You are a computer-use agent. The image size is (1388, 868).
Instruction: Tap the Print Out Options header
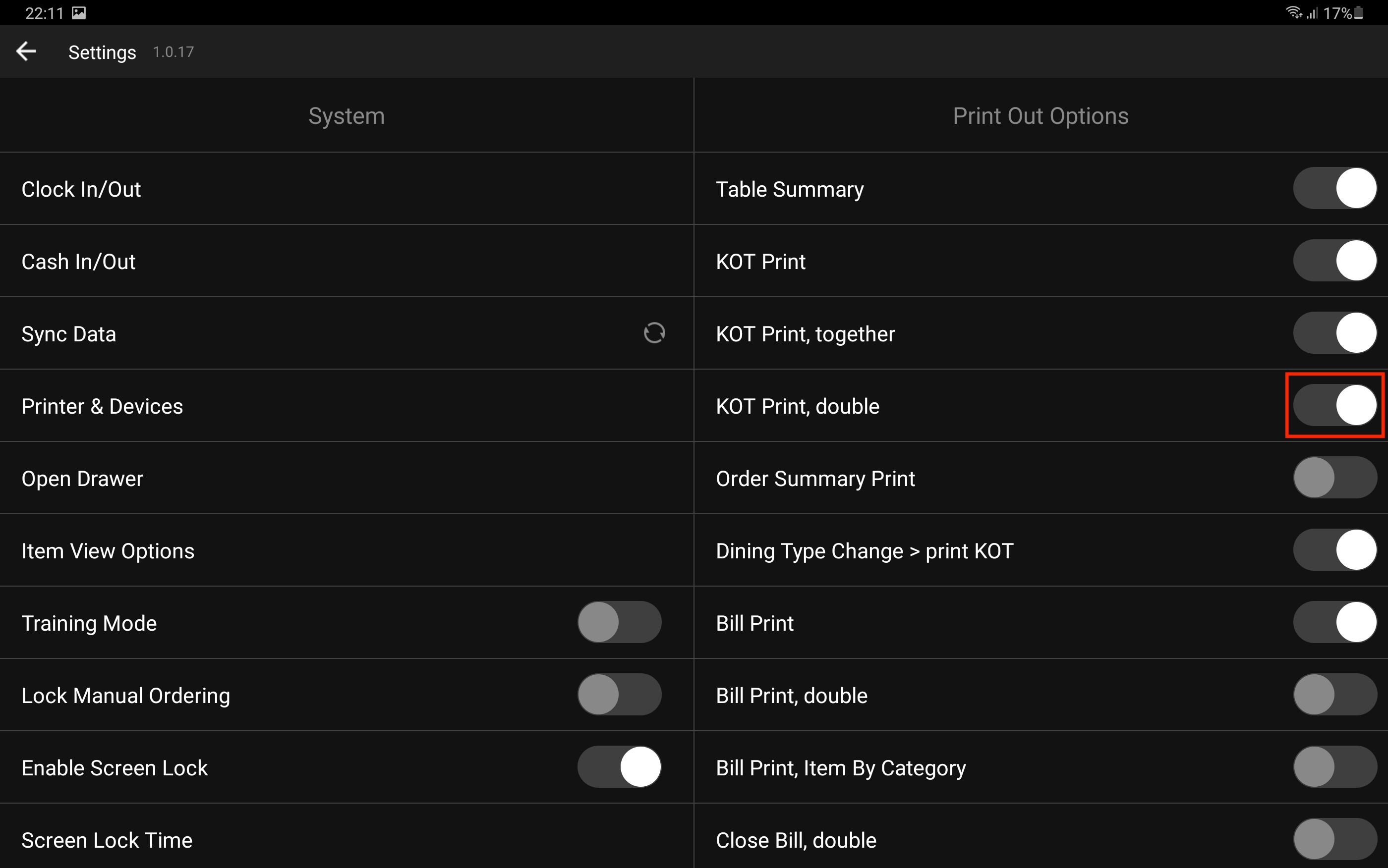point(1041,116)
